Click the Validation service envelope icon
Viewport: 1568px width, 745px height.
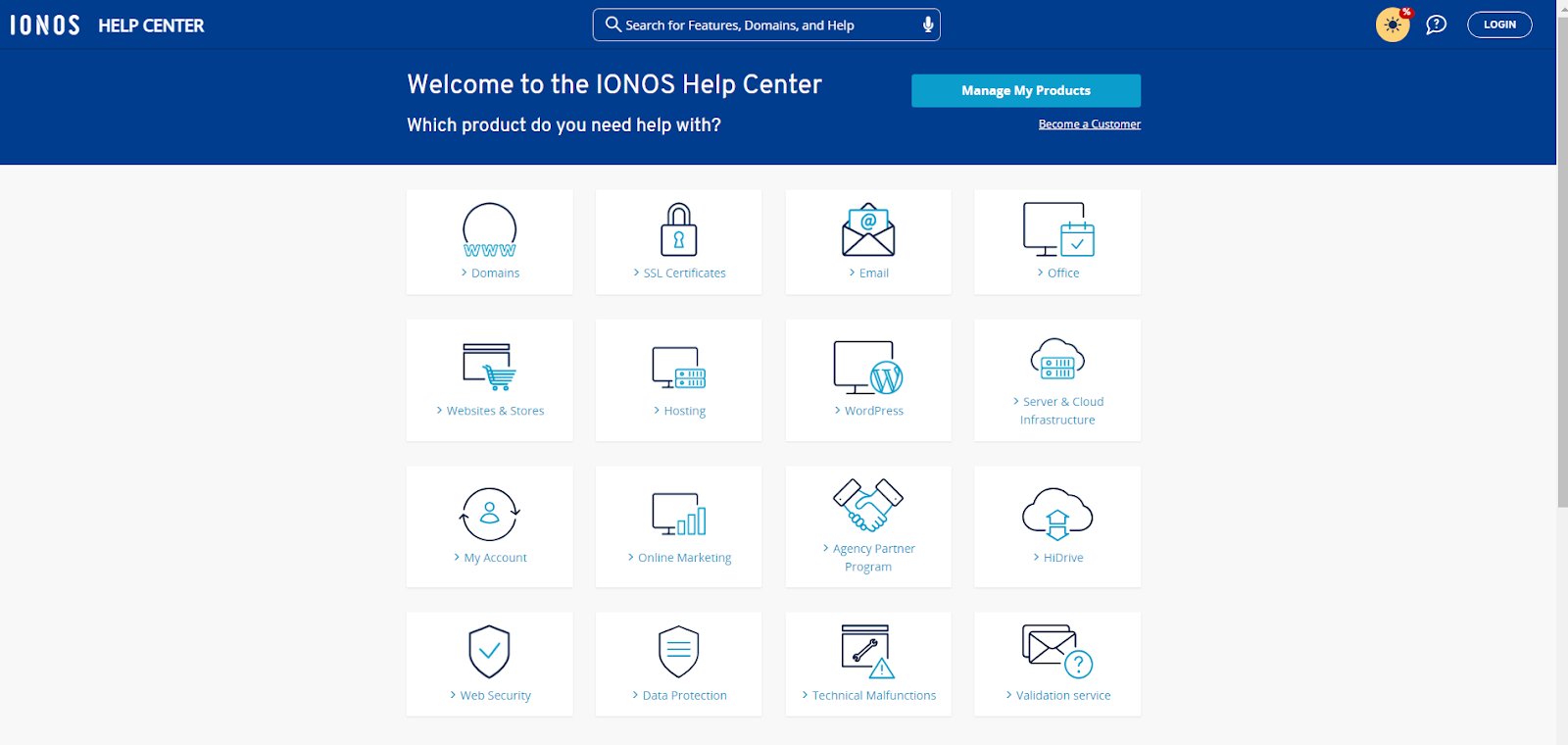point(1057,652)
